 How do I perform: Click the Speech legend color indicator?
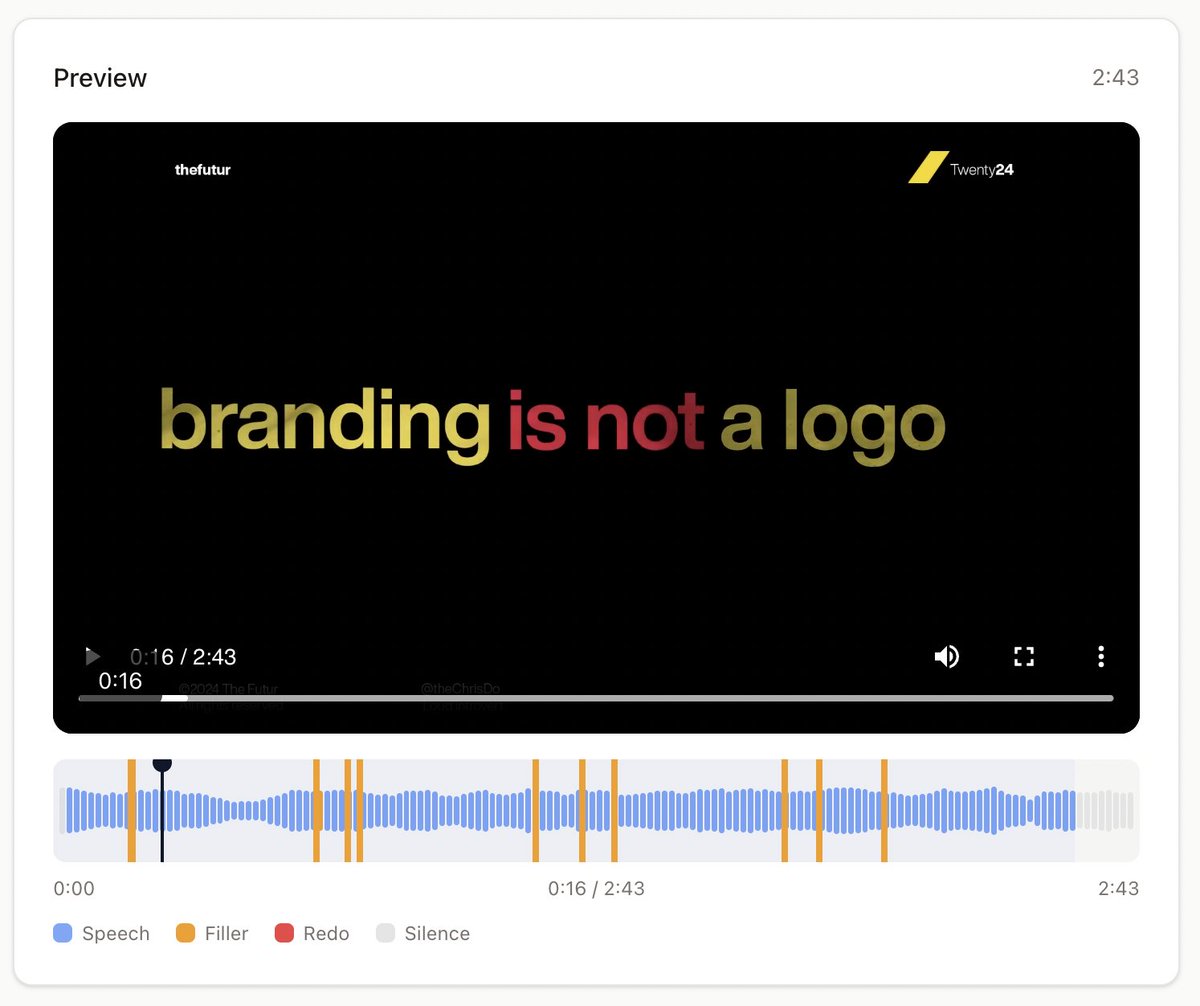[64, 932]
